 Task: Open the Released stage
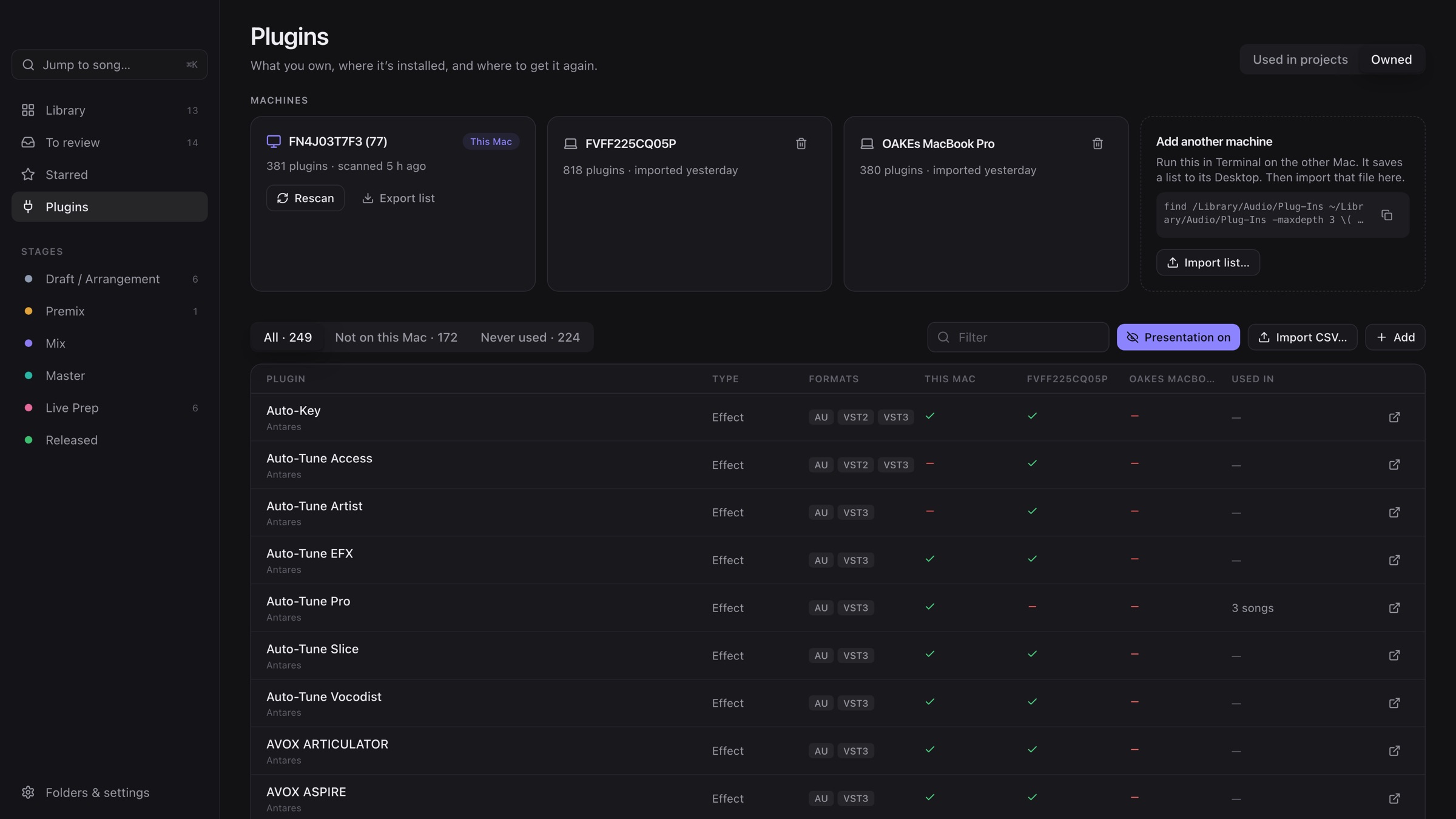coord(110,440)
